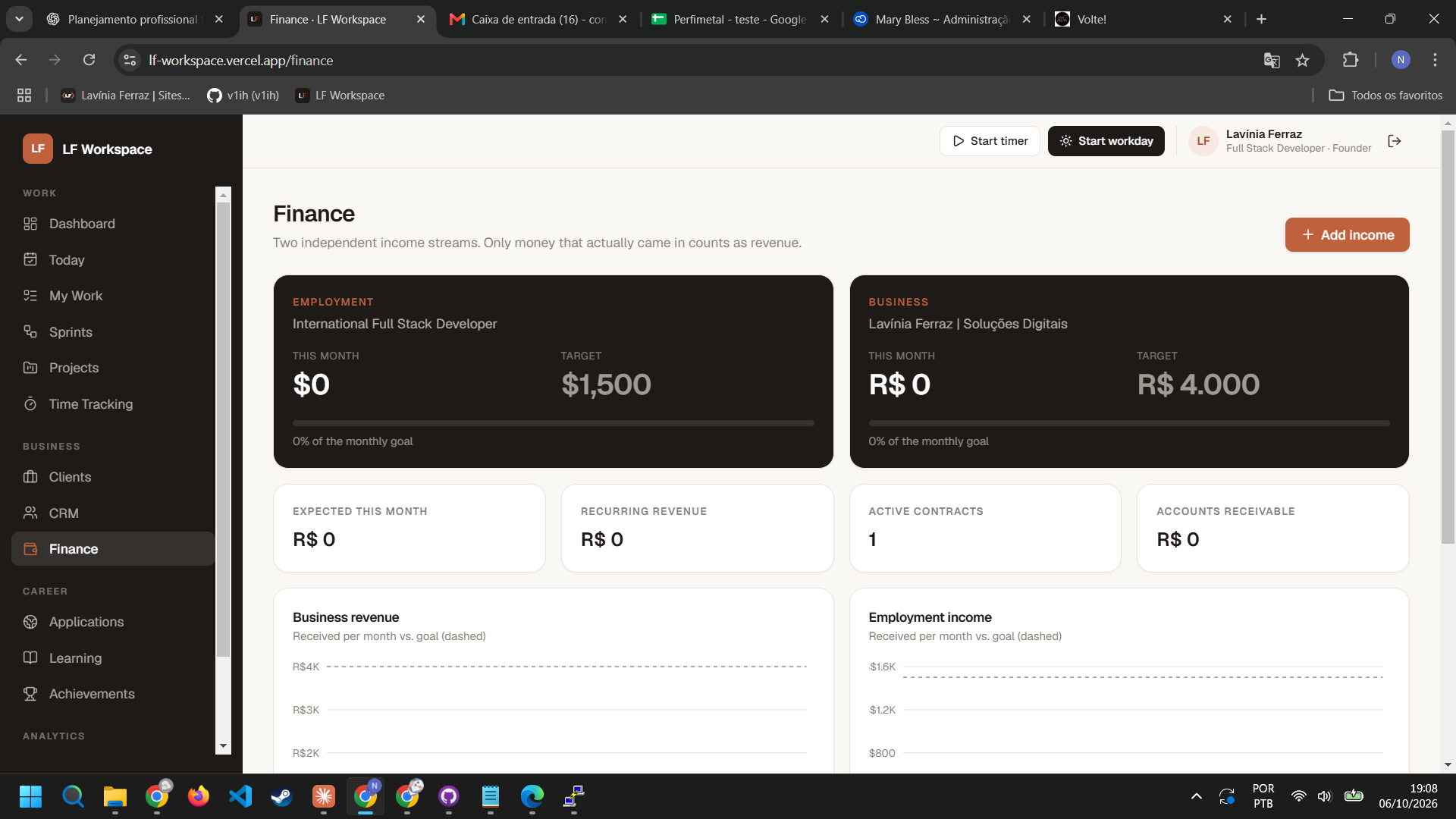Viewport: 1456px width, 819px height.
Task: Open Visual Studio Code from taskbar
Action: pos(240,796)
